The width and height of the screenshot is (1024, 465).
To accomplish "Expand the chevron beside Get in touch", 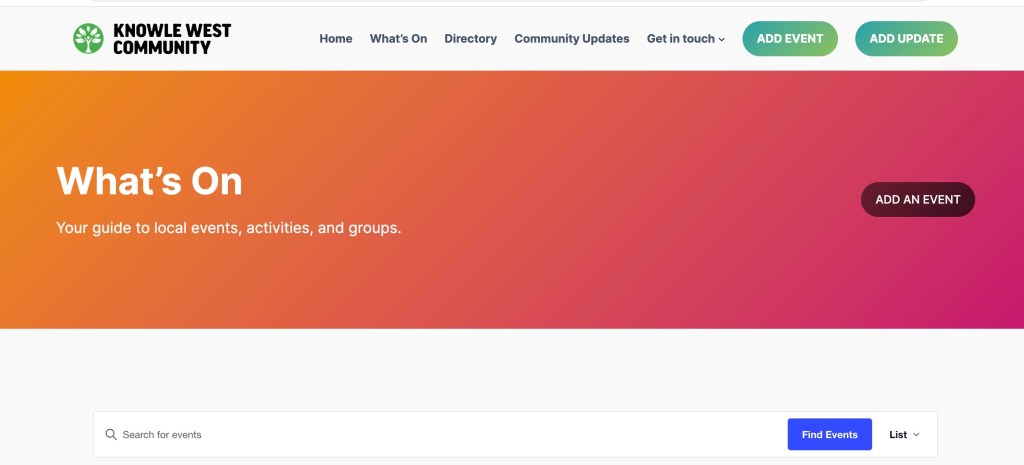I will [x=722, y=40].
